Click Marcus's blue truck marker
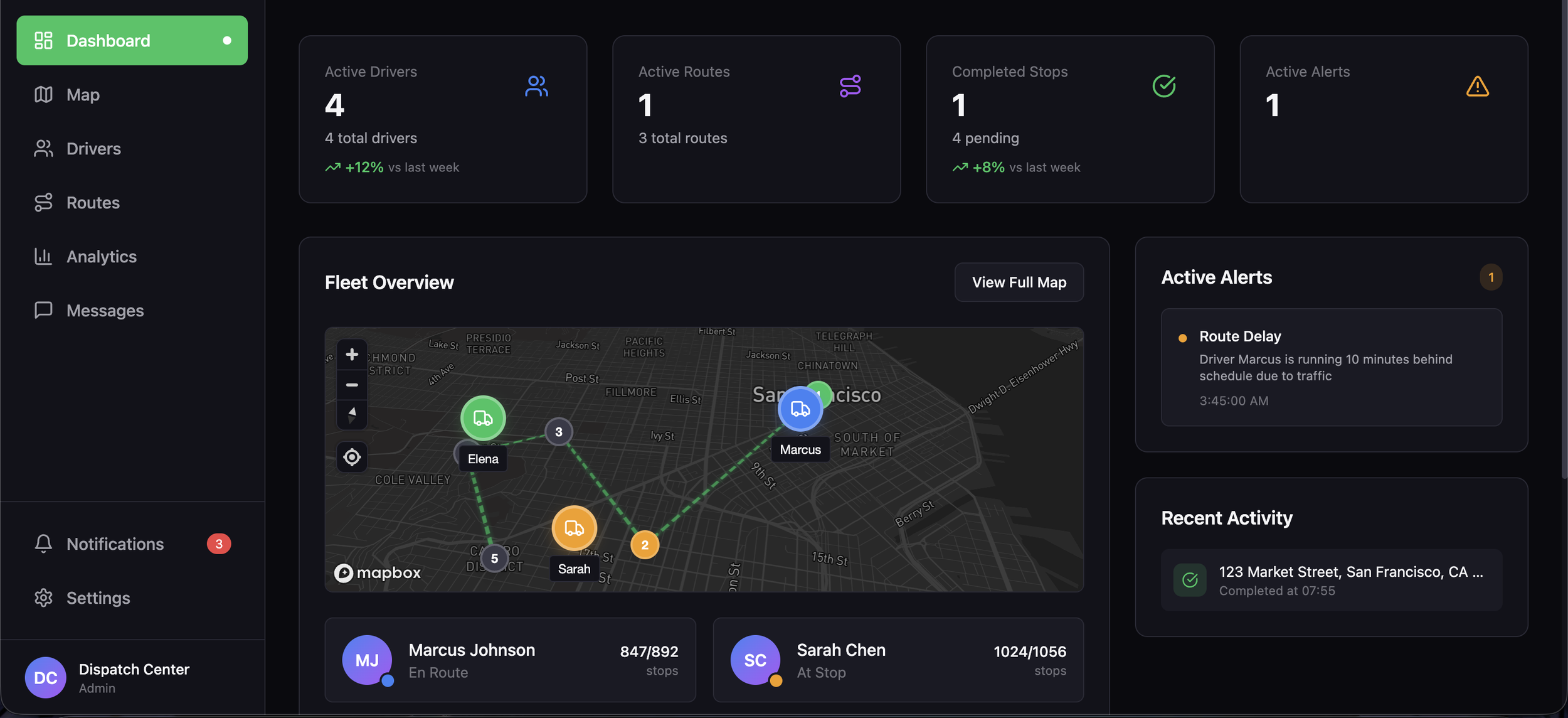The height and width of the screenshot is (718, 1568). point(800,409)
